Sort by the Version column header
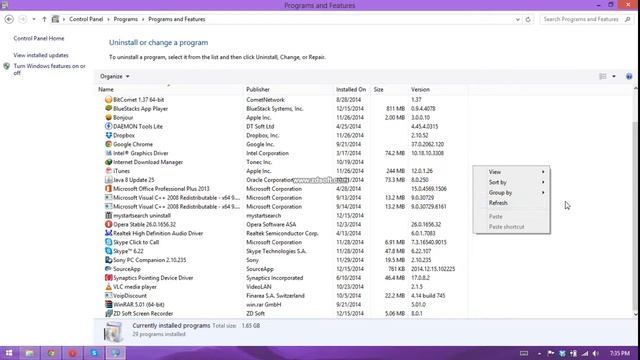This screenshot has width=640, height=360. pos(438,89)
